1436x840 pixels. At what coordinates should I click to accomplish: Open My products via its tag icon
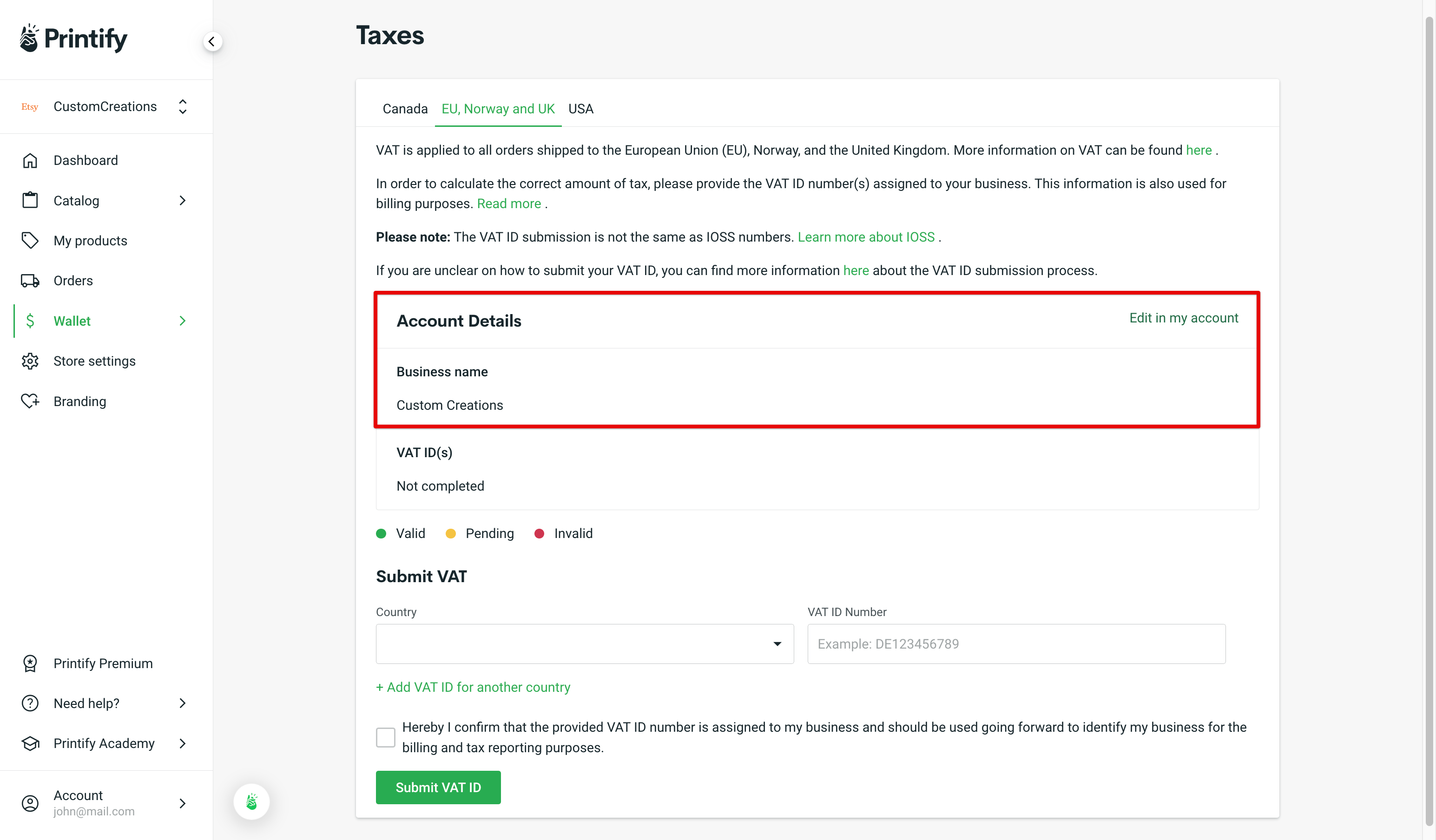click(x=30, y=240)
